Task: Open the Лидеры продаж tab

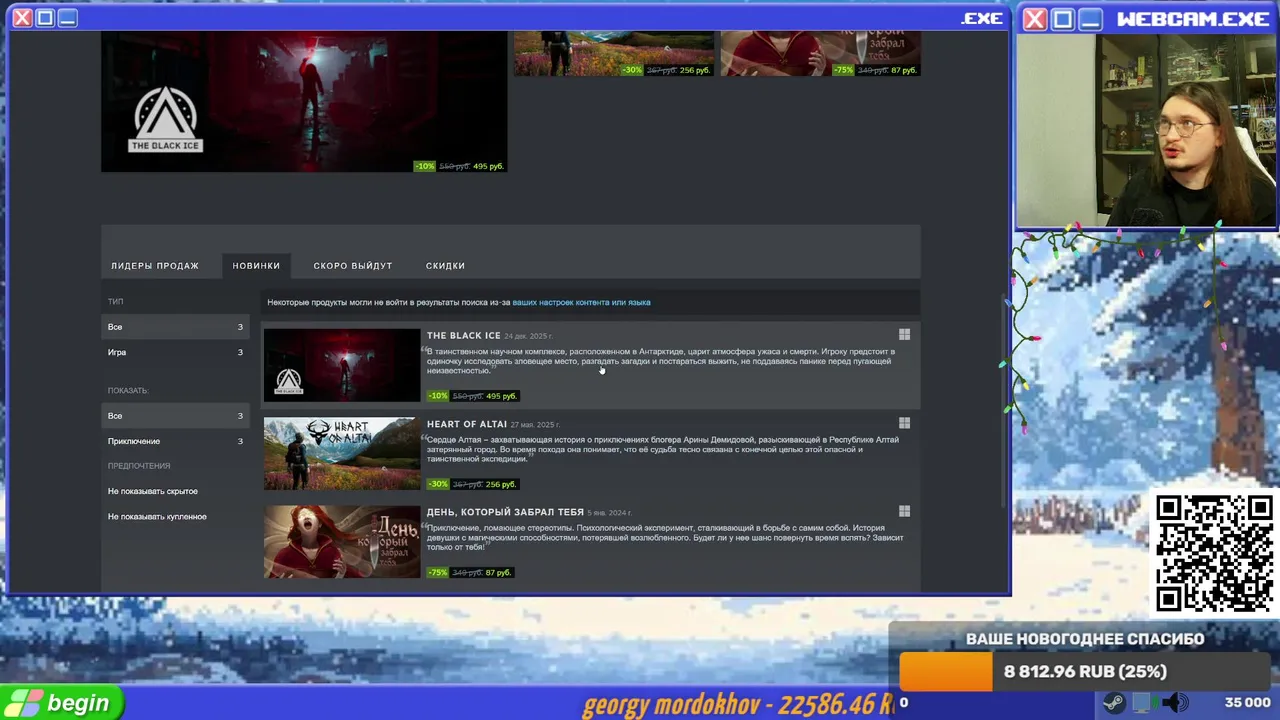Action: click(155, 266)
